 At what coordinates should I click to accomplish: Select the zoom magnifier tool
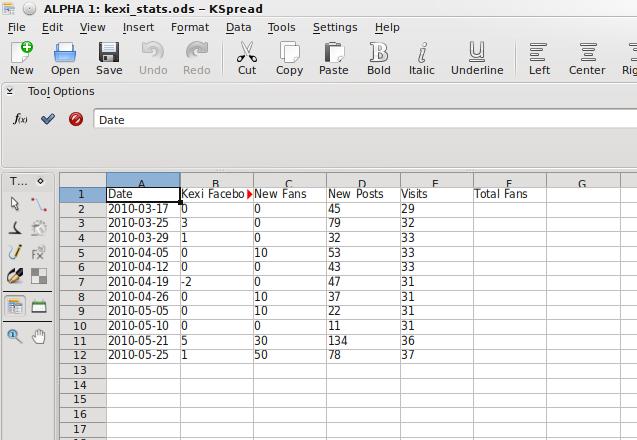click(x=15, y=337)
